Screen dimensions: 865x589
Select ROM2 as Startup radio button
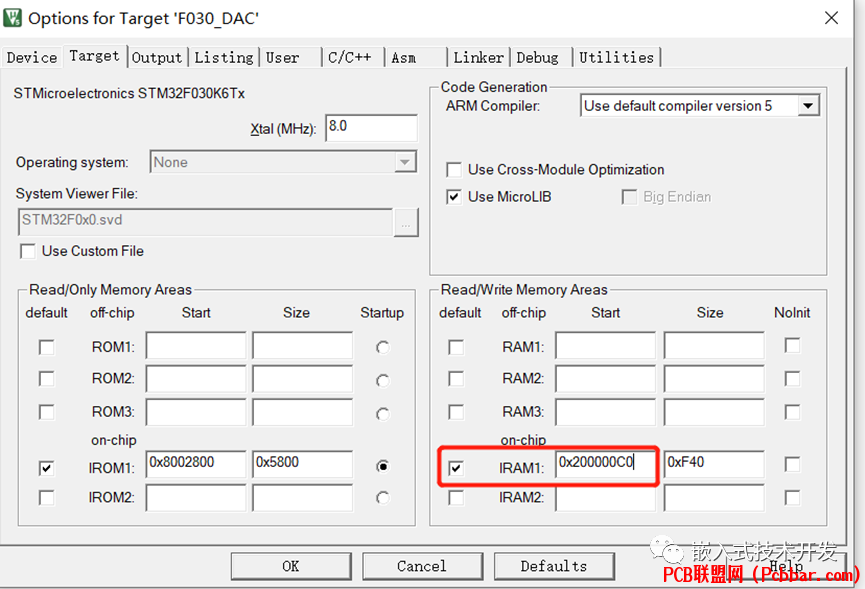pyautogui.click(x=382, y=381)
